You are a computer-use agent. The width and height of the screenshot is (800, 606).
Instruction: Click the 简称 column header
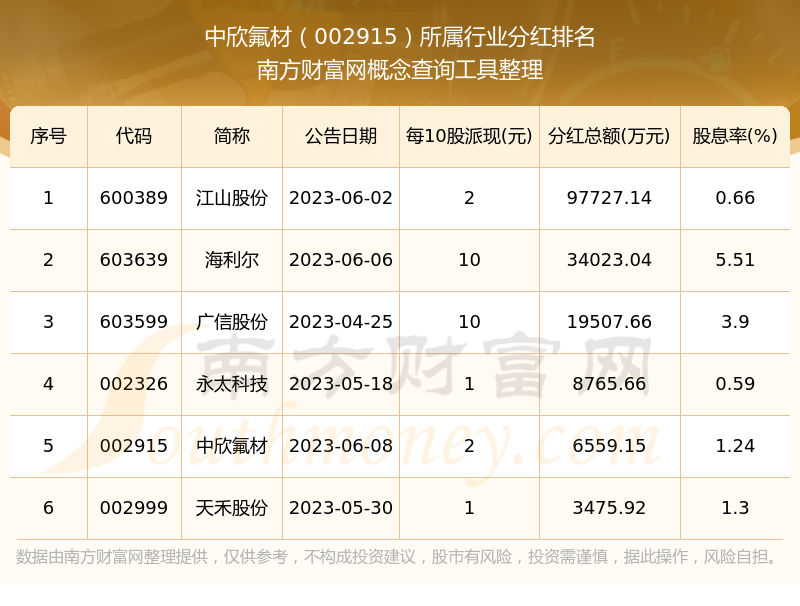click(x=232, y=136)
